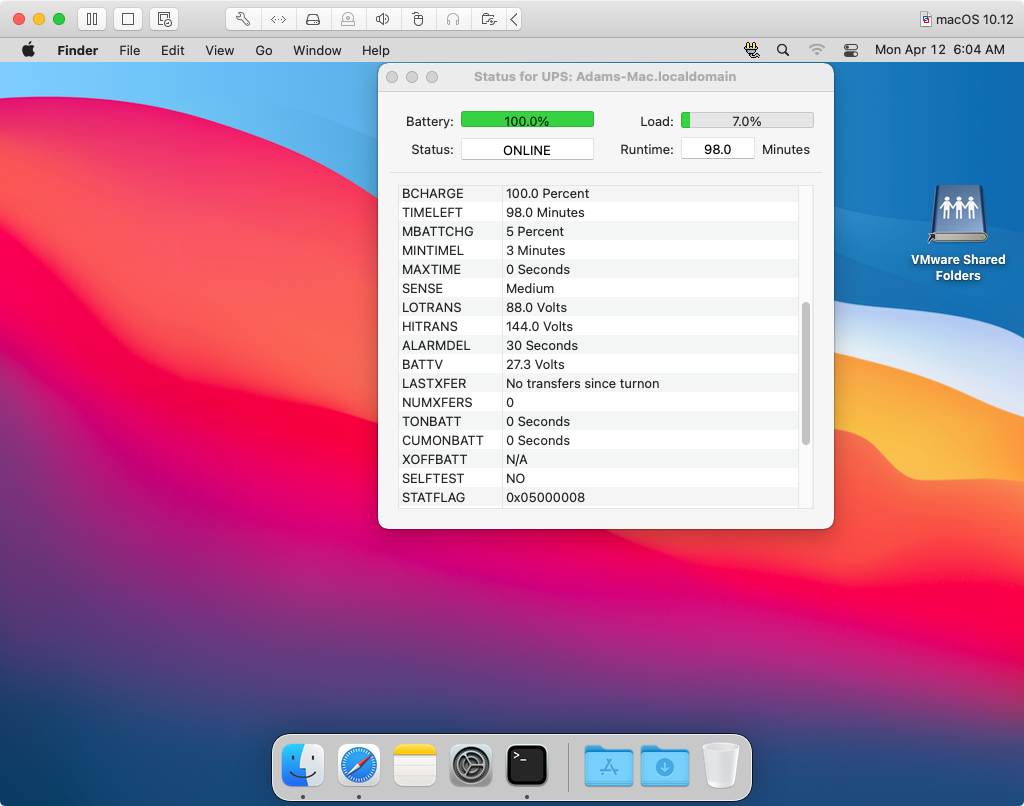Click the Battery 100.0% progress bar
Viewport: 1024px width, 806px height.
527,120
